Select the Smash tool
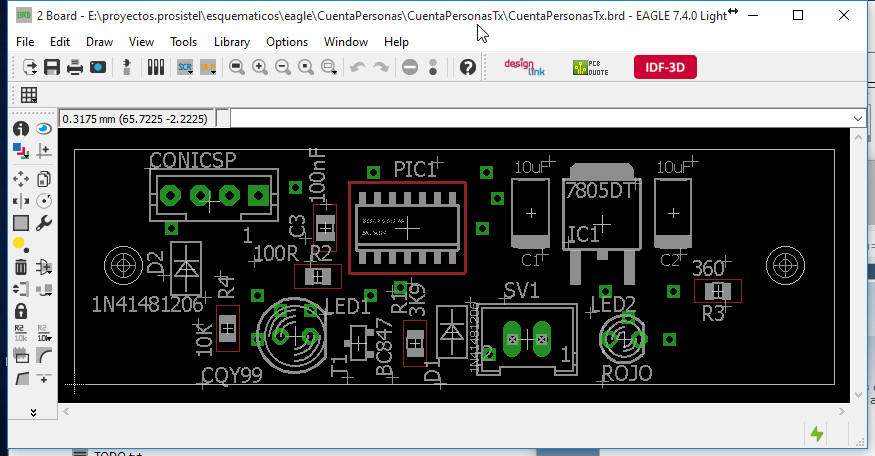 tap(21, 355)
